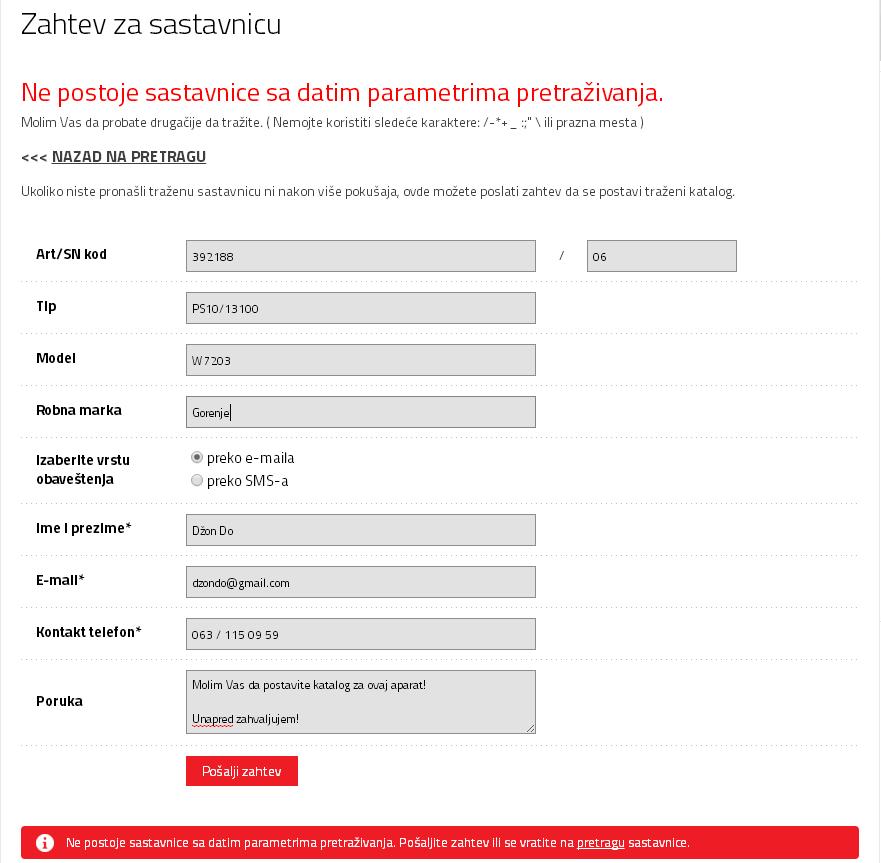
Task: Click the Poruka textarea resize handle
Action: [x=530, y=728]
